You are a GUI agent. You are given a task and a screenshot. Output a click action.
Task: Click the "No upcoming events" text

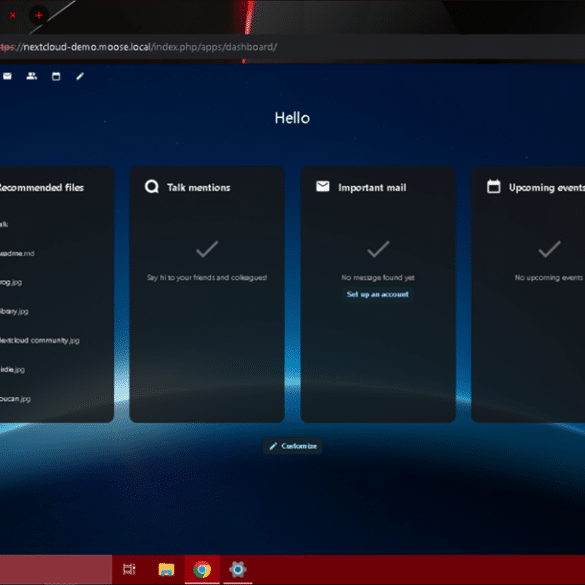[x=549, y=278]
